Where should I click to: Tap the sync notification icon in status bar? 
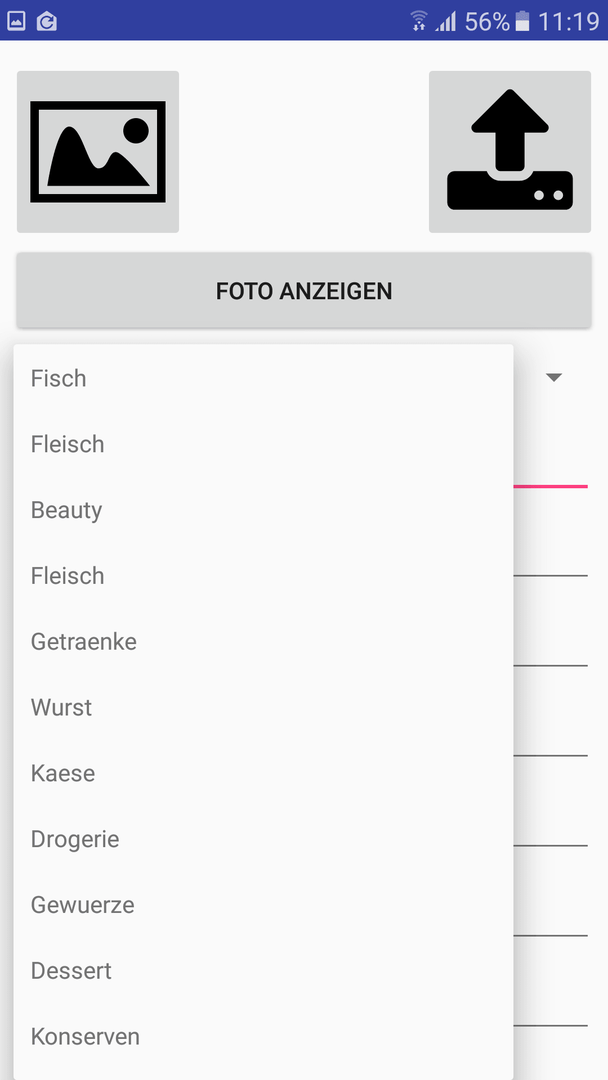[47, 21]
